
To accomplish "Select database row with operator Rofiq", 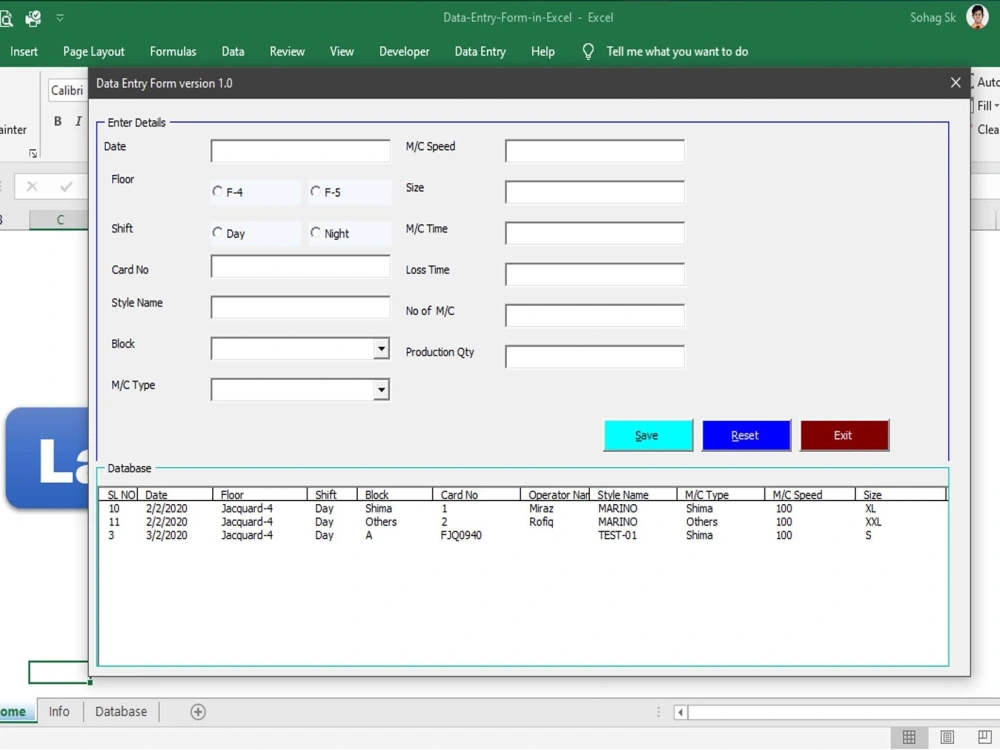I will [x=522, y=522].
